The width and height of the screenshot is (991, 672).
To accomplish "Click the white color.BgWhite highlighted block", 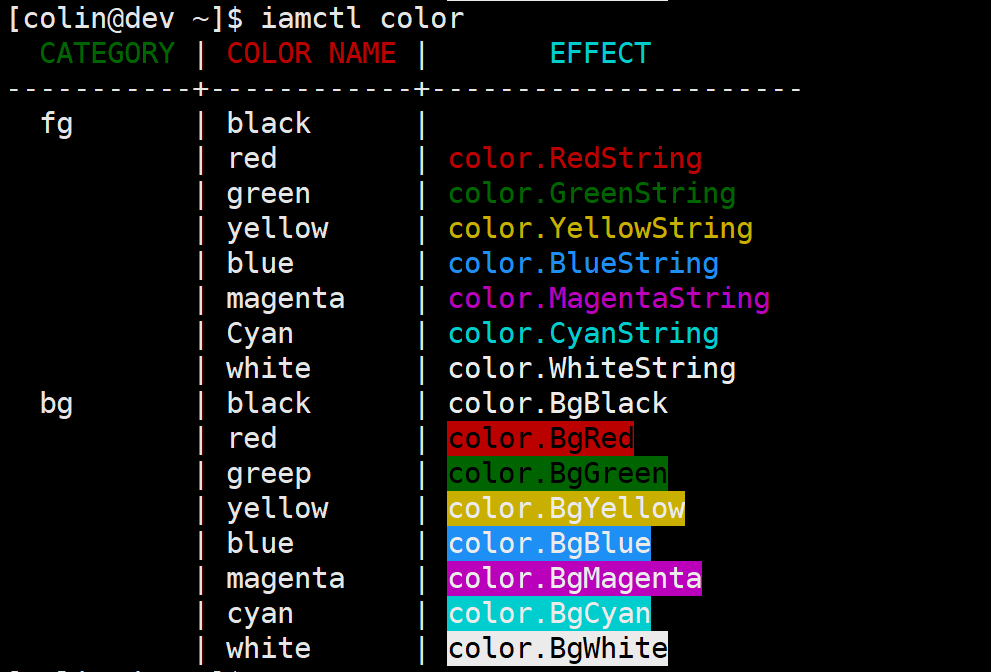I will click(x=557, y=649).
